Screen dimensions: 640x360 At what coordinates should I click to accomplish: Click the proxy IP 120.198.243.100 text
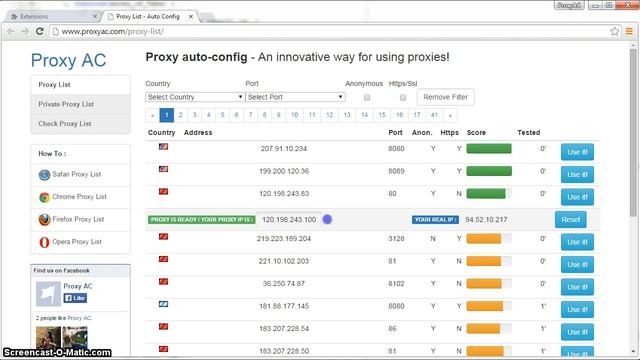(289, 220)
